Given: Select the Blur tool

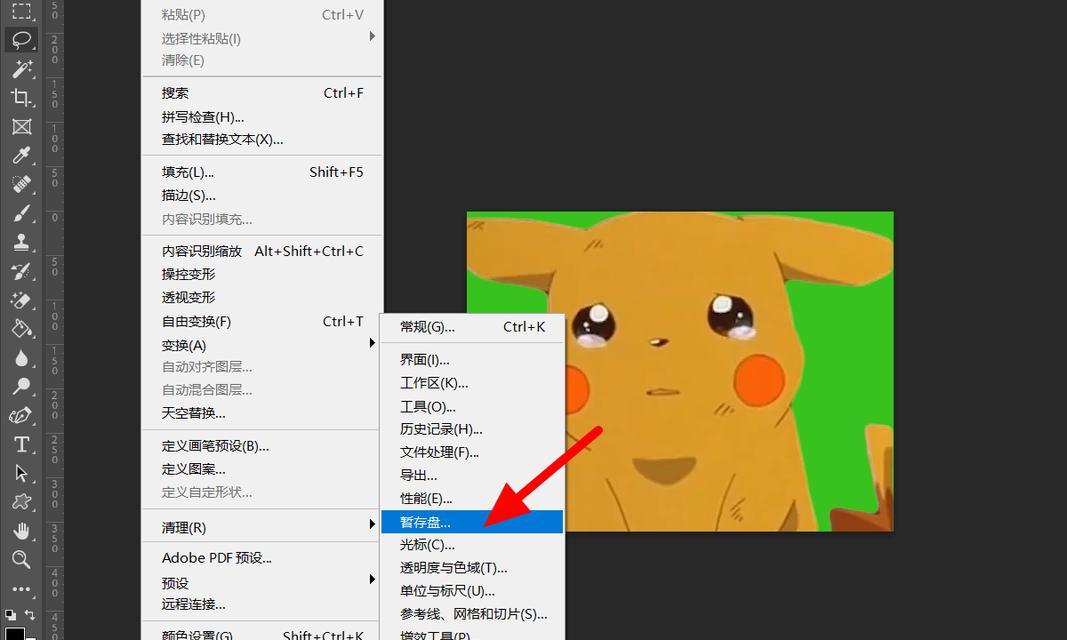Looking at the screenshot, I should pos(21,358).
